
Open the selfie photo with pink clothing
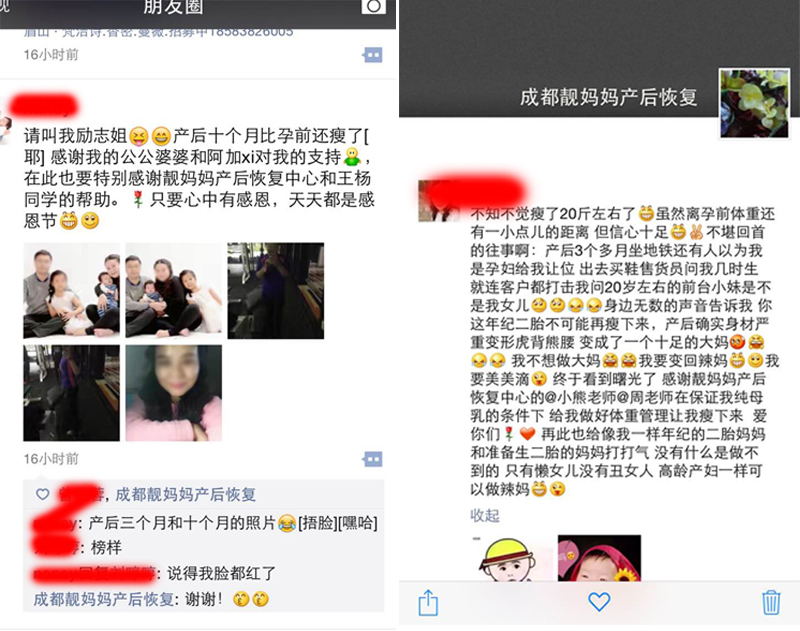(174, 393)
